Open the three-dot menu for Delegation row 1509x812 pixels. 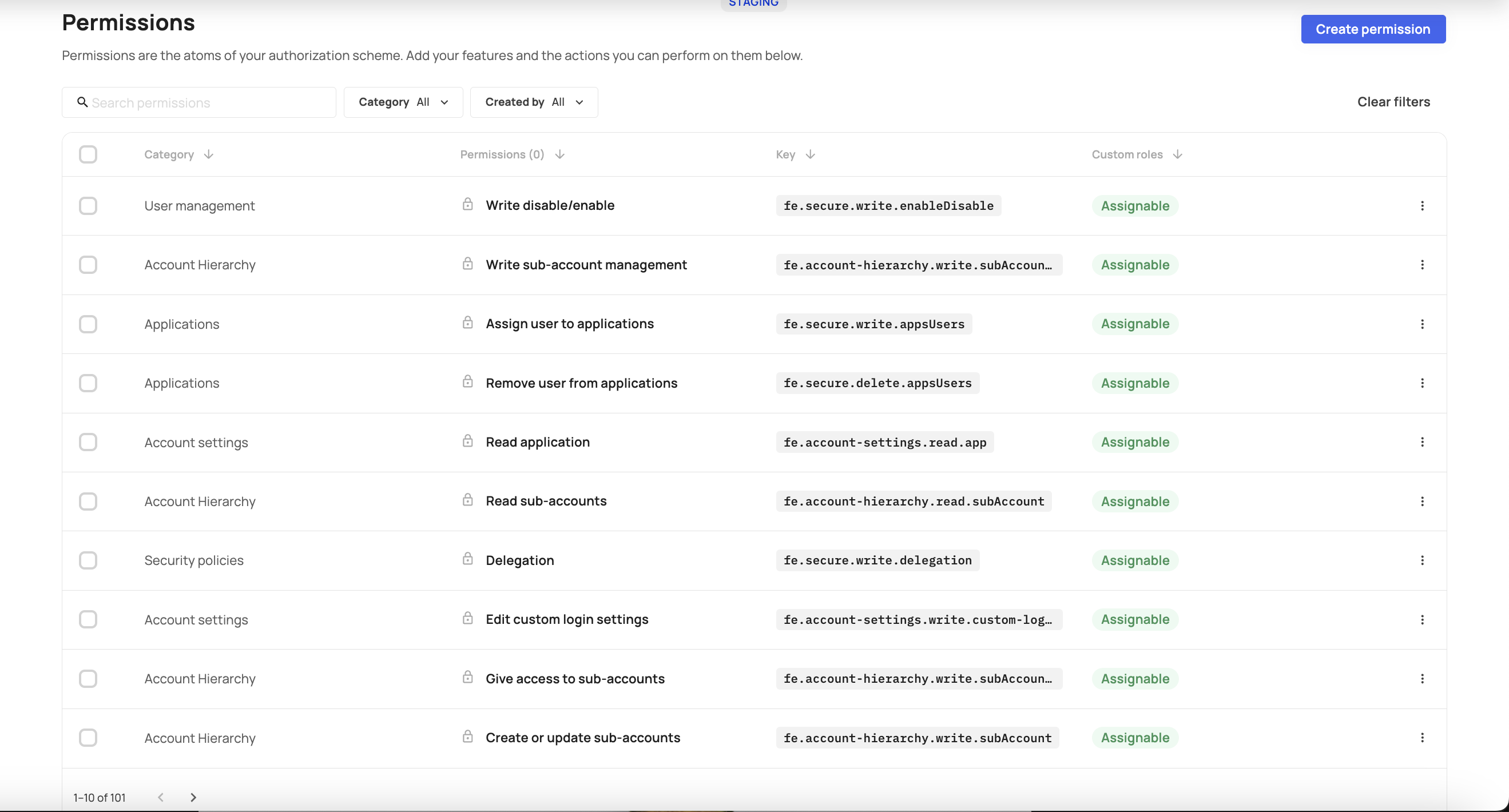[x=1422, y=560]
